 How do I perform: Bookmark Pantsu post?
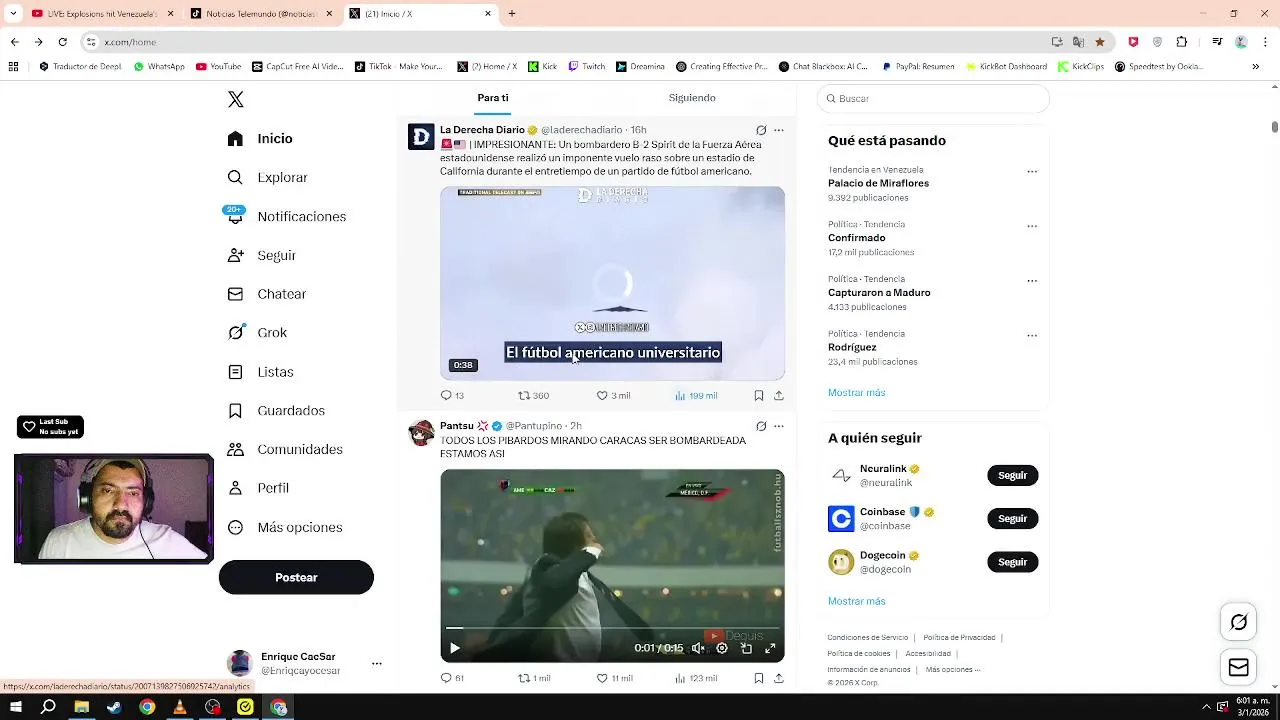pos(759,678)
